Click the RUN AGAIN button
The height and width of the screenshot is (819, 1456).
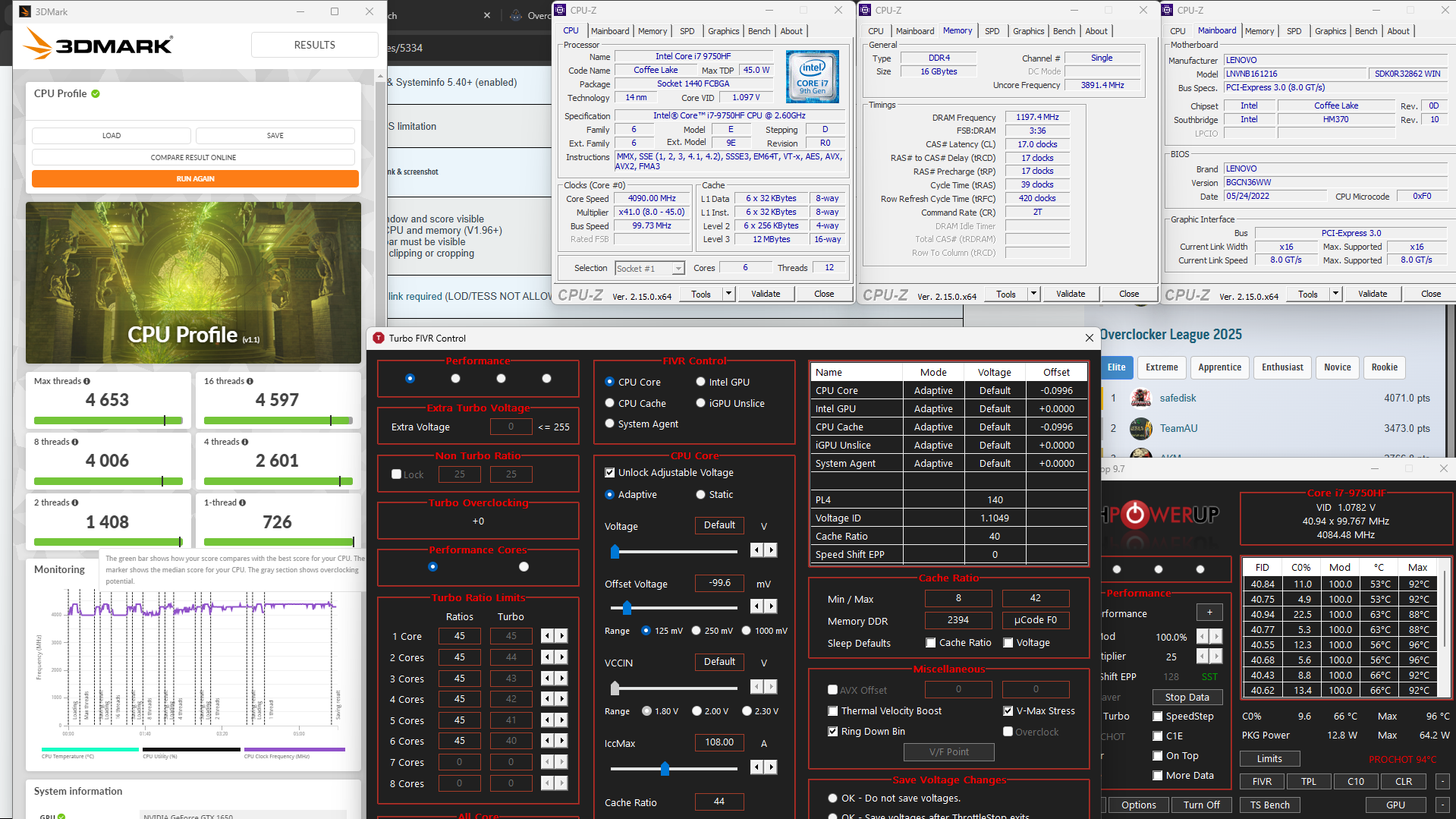pos(195,179)
